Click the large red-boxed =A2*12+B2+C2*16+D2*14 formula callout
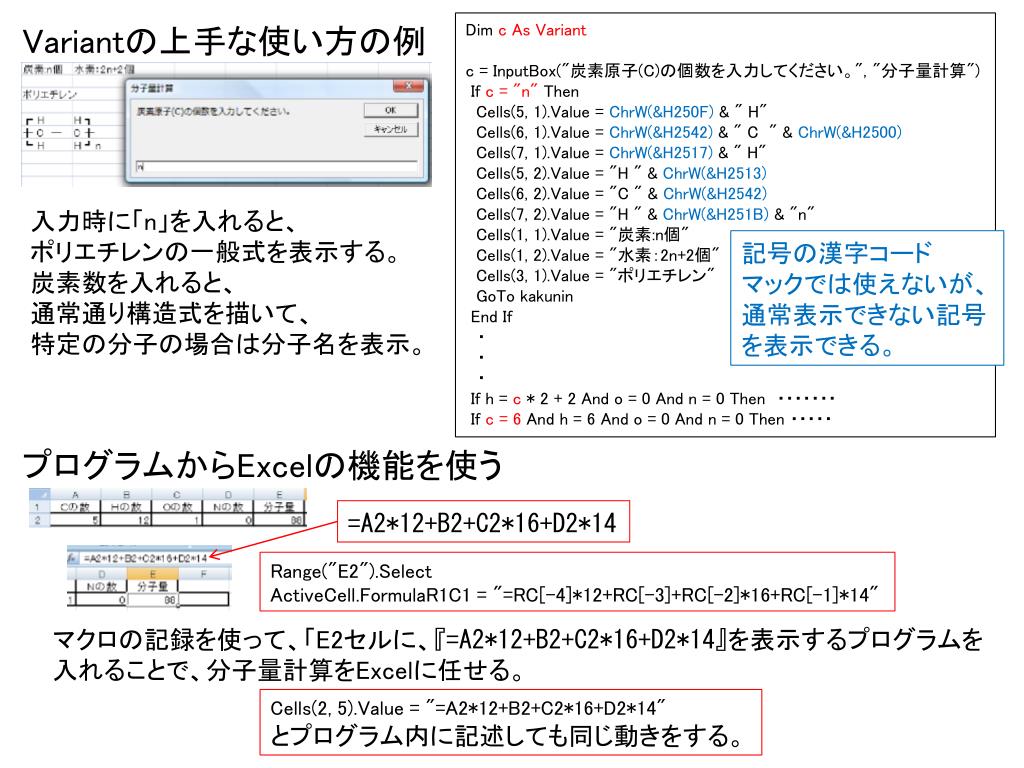 coord(483,522)
